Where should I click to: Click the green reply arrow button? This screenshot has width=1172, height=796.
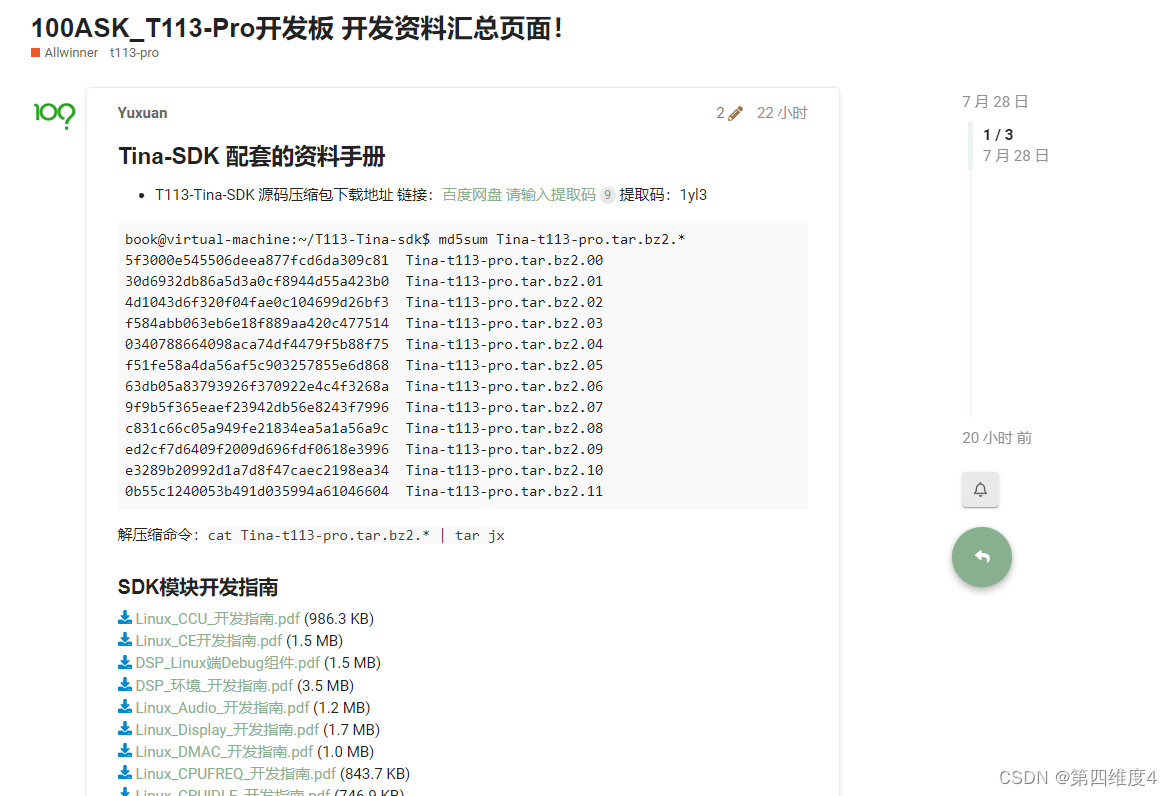(981, 557)
